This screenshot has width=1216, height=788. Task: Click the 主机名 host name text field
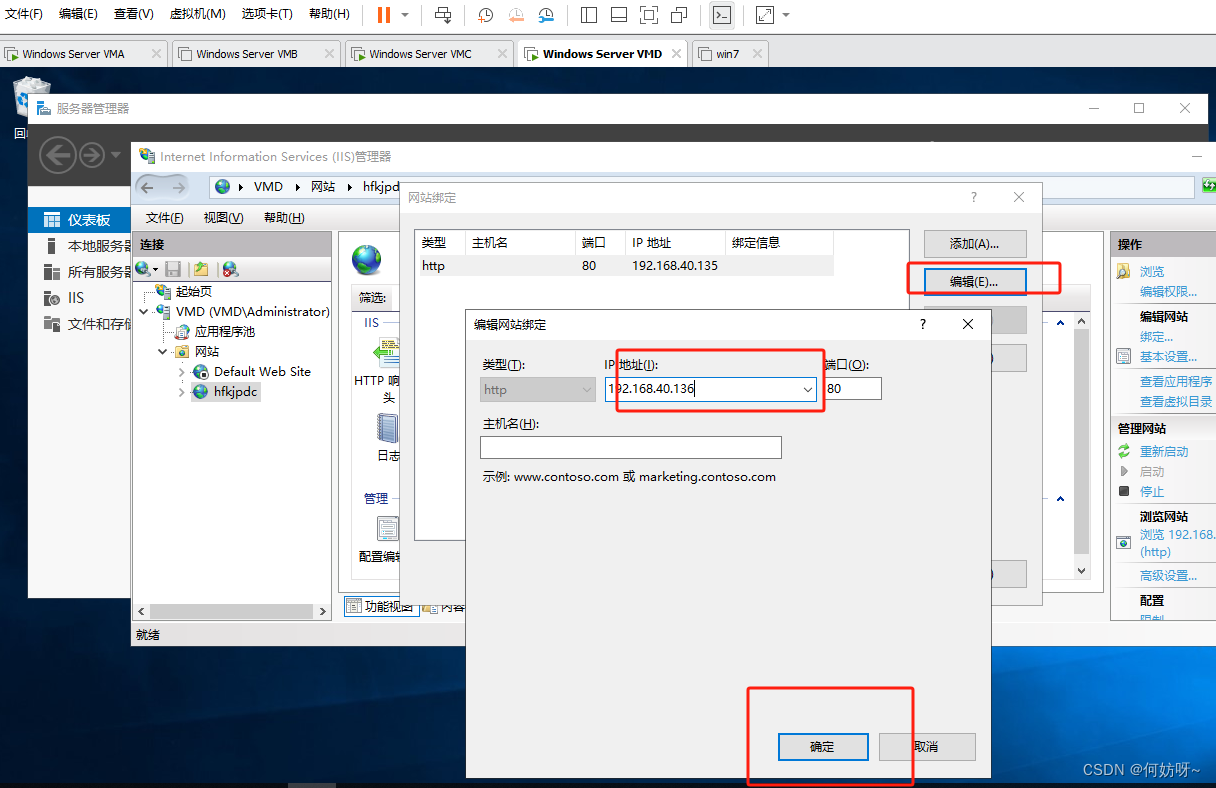pos(630,447)
